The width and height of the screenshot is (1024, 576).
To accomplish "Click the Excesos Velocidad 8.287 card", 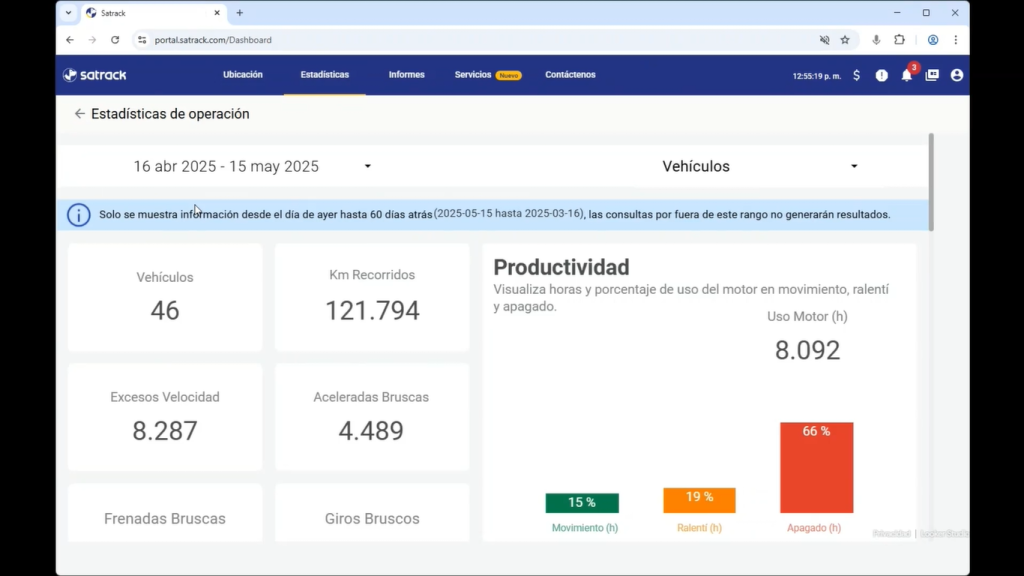I will (165, 417).
